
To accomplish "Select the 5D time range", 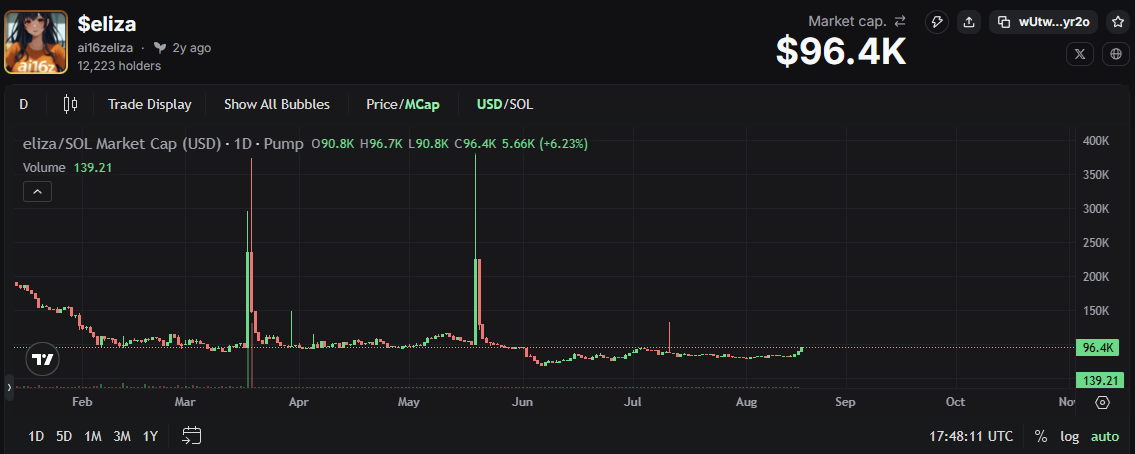I will (x=64, y=436).
